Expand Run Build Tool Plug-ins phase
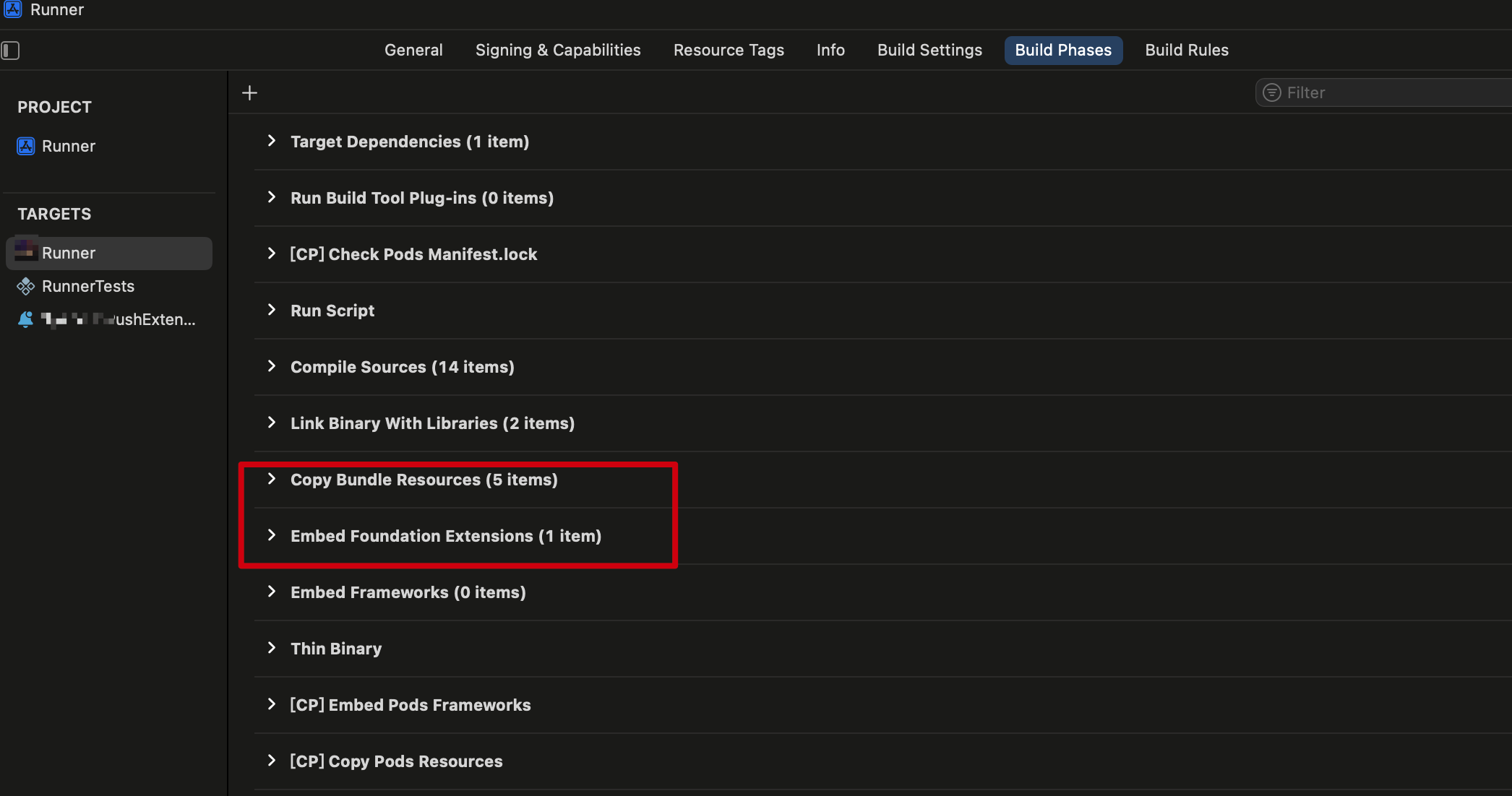This screenshot has width=1512, height=796. (x=272, y=197)
